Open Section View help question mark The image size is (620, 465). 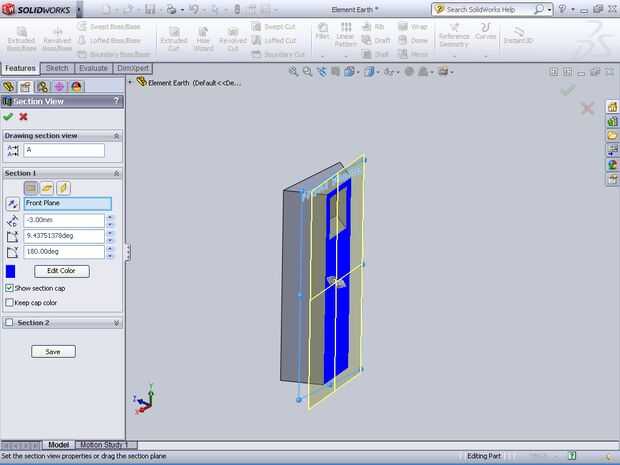click(x=116, y=101)
